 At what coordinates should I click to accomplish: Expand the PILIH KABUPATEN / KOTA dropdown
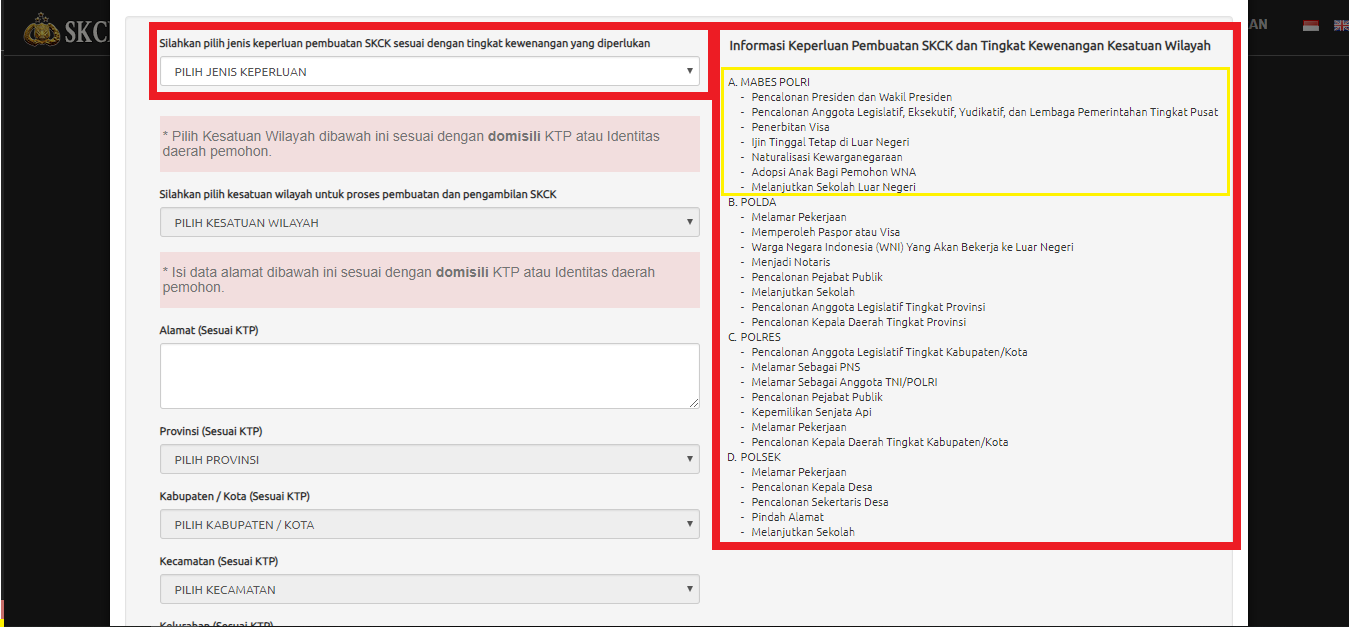[x=429, y=524]
